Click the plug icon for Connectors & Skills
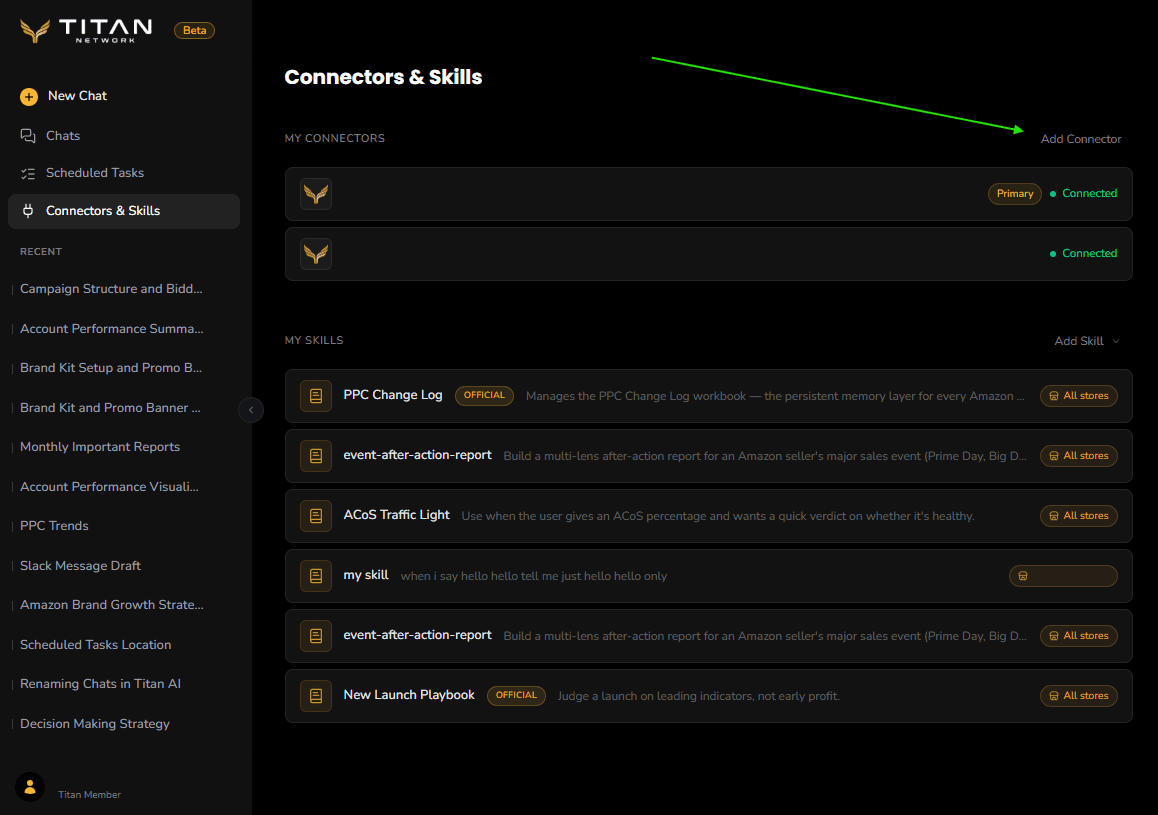Screen dimensions: 1158x815 click(28, 211)
